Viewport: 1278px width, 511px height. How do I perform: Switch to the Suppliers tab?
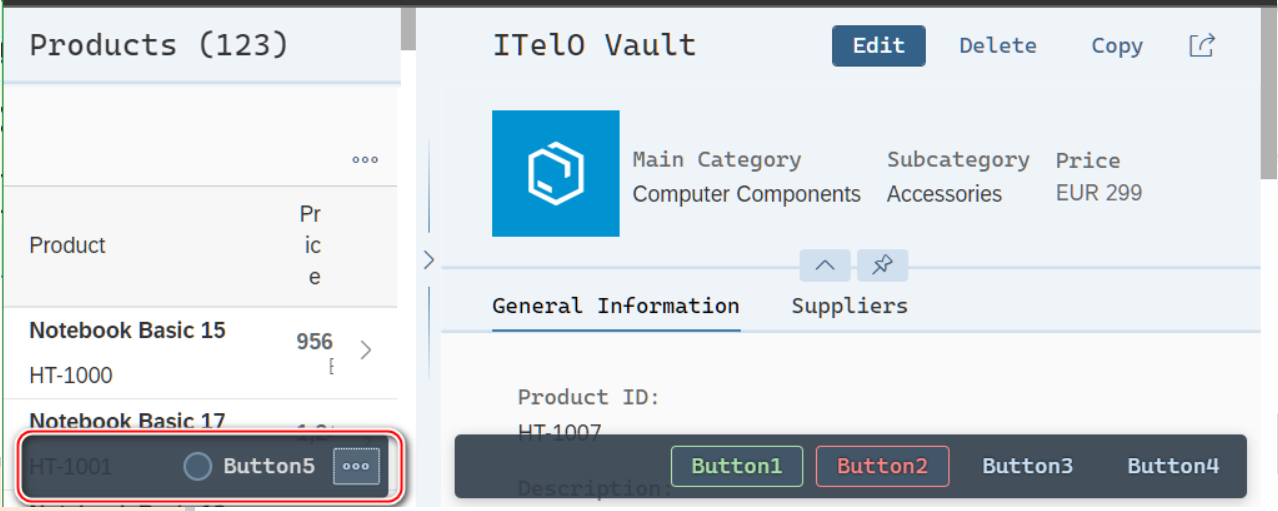point(849,306)
